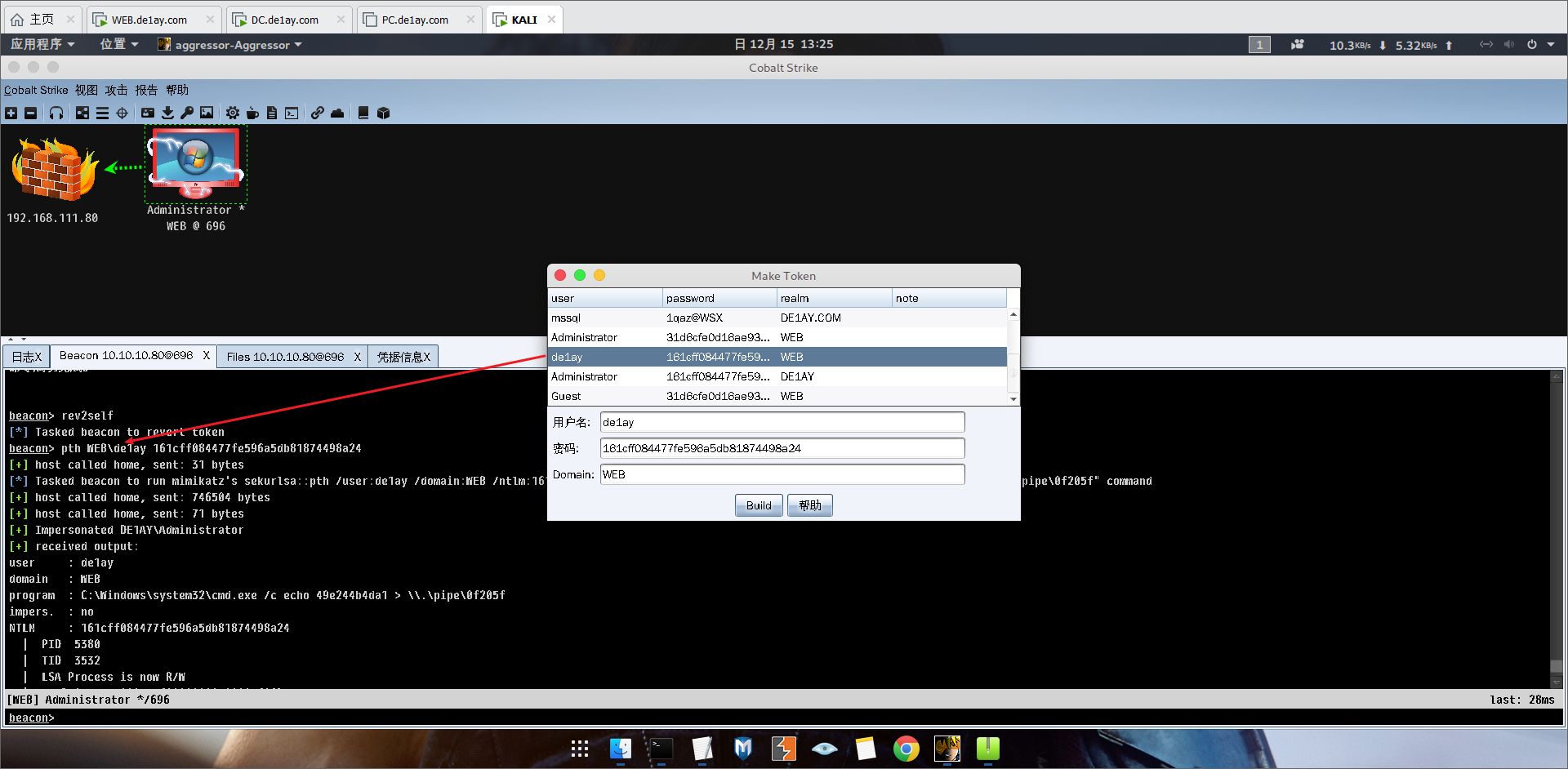Open the credentials card icon in toolbar
The height and width of the screenshot is (769, 1568).
(148, 113)
